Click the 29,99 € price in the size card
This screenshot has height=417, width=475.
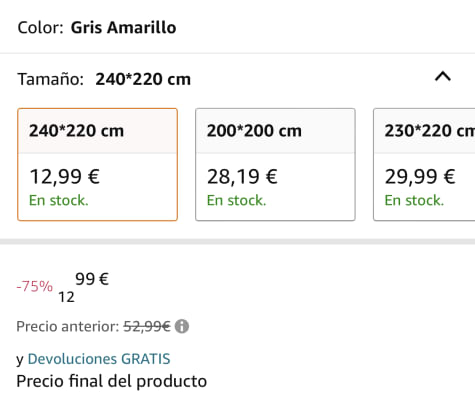[420, 177]
